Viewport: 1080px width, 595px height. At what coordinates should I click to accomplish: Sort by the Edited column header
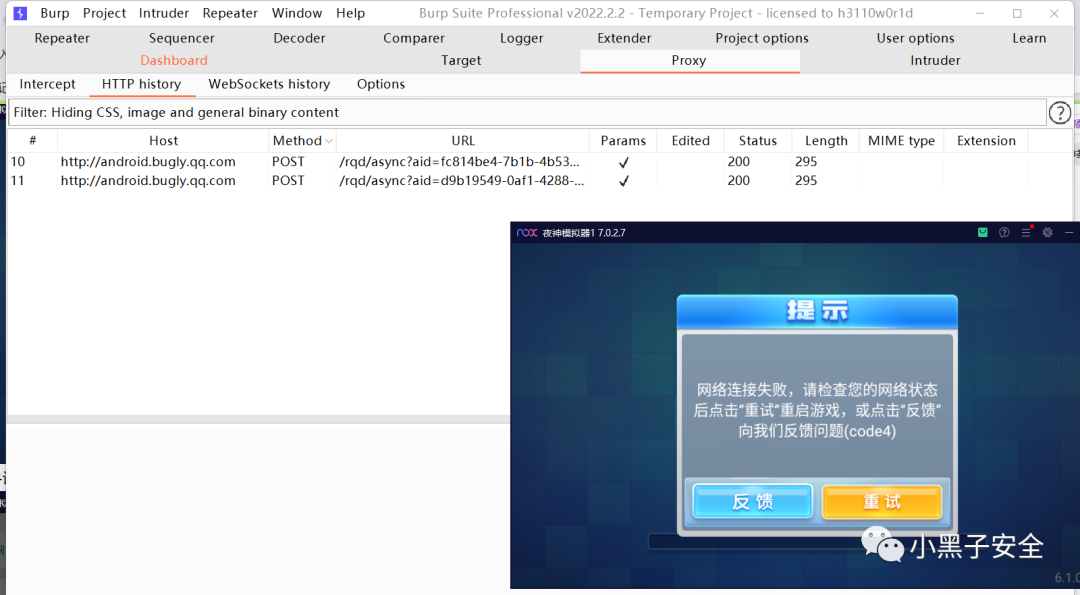tap(690, 140)
